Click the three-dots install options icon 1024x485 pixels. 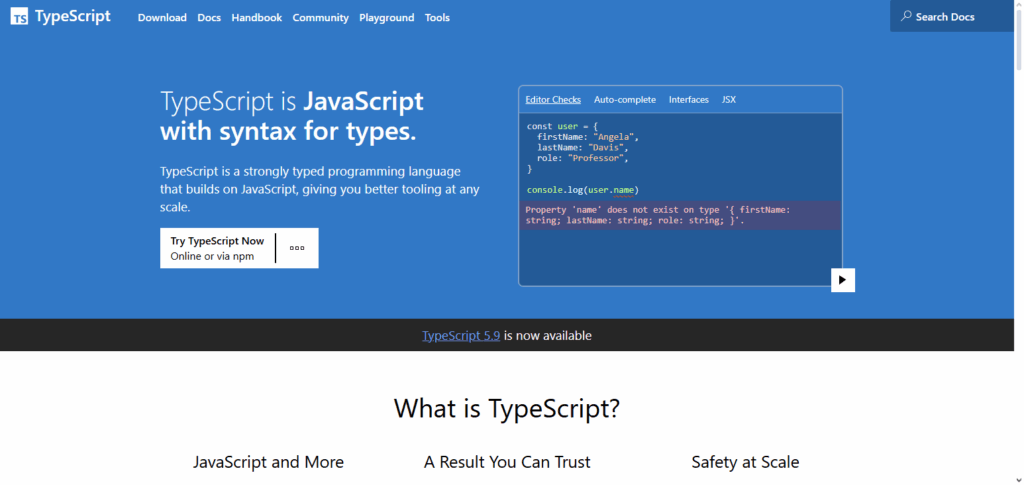(297, 248)
